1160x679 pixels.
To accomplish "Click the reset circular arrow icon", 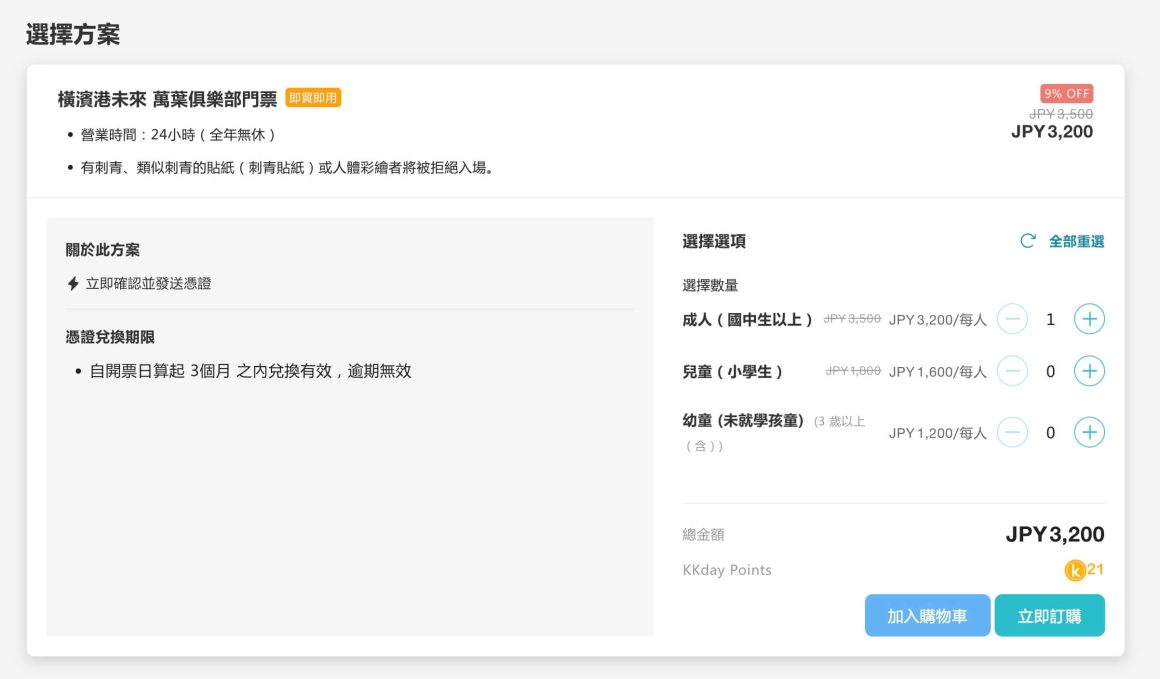I will (1028, 241).
